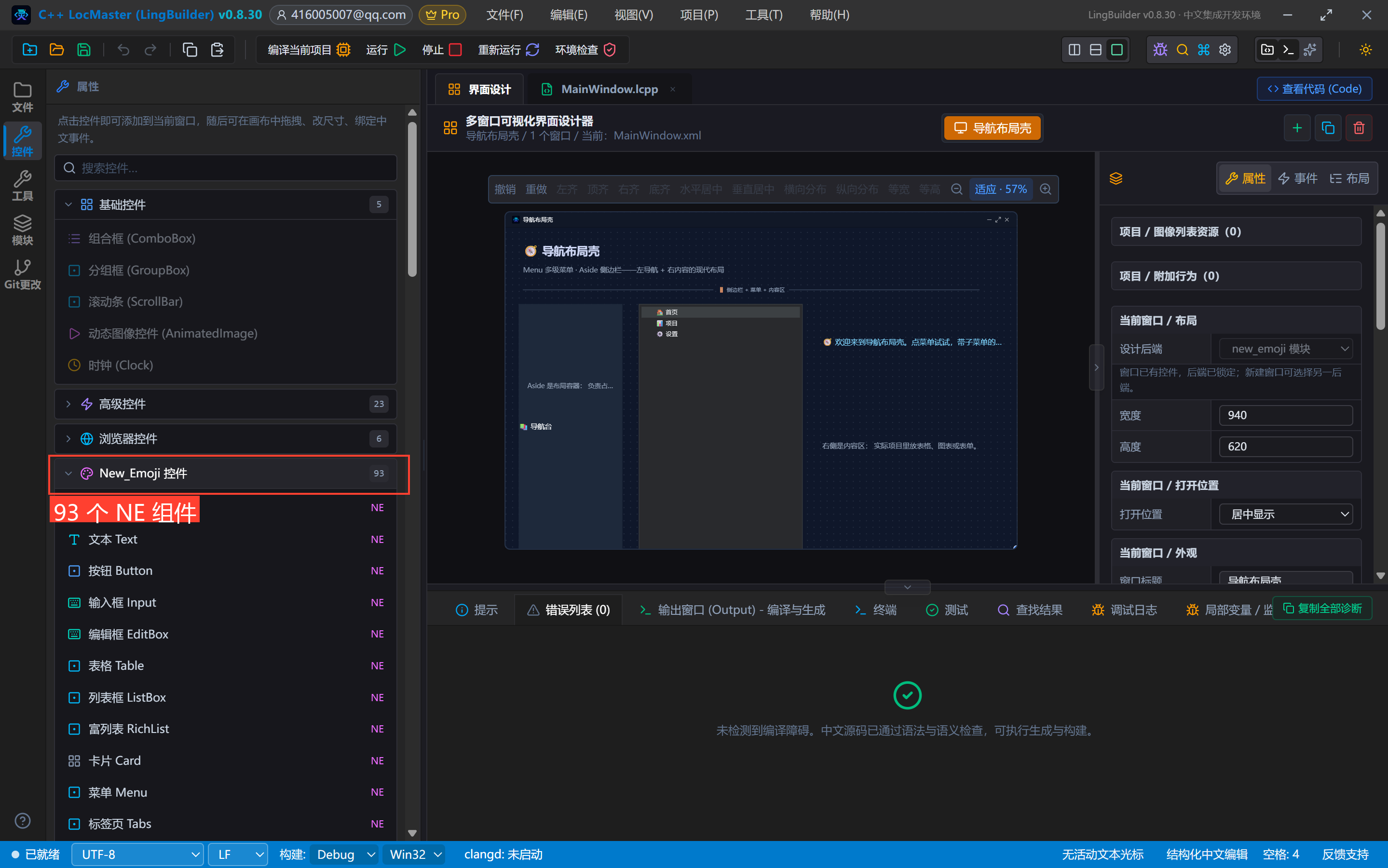Viewport: 1388px width, 868px height.
Task: Open the Git更改 sidebar panel
Action: click(x=22, y=274)
